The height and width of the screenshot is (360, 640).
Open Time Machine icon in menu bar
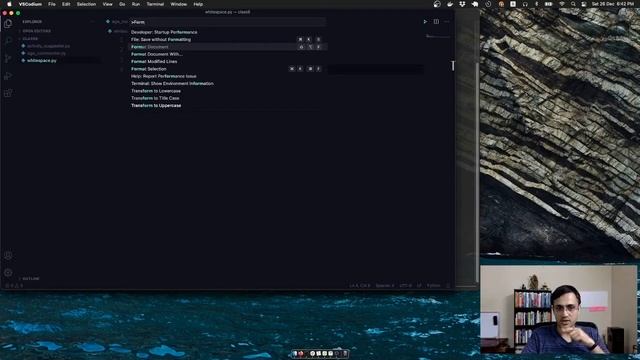[488, 4]
